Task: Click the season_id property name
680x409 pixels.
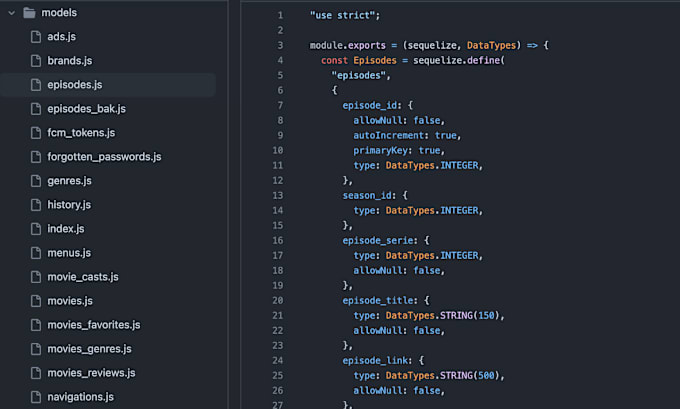Action: 367,196
